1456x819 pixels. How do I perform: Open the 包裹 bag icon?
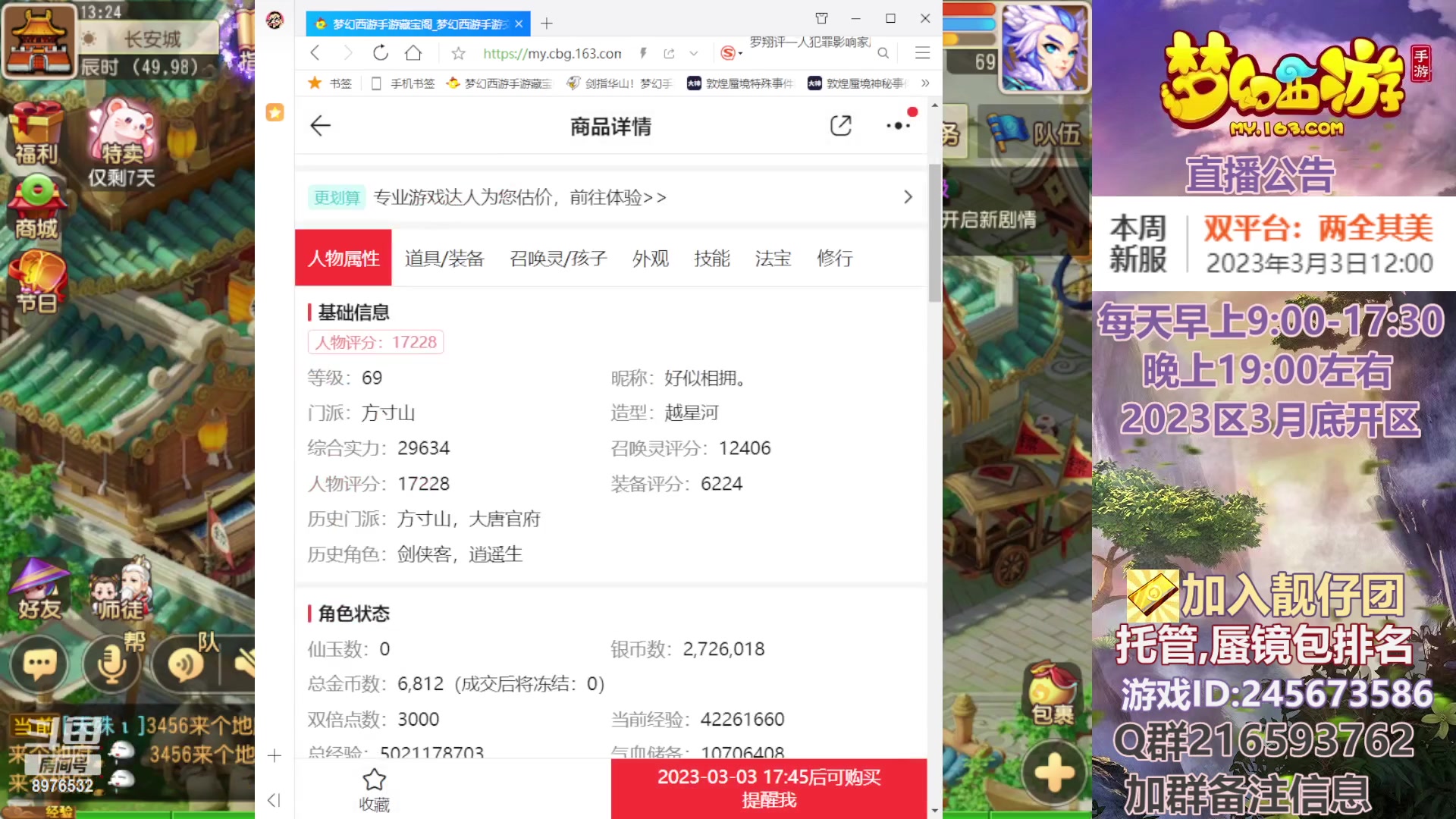[1053, 694]
